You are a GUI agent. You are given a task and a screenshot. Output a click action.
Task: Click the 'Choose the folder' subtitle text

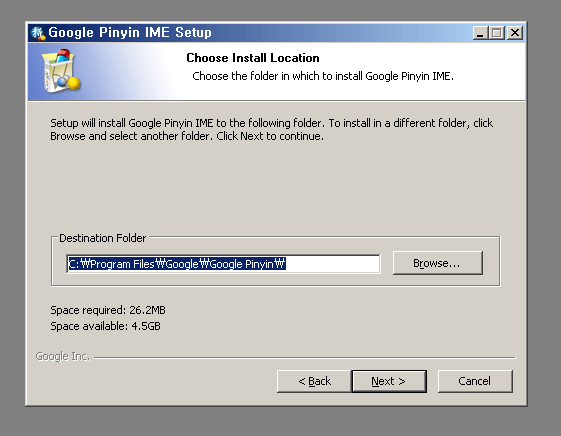click(x=323, y=76)
